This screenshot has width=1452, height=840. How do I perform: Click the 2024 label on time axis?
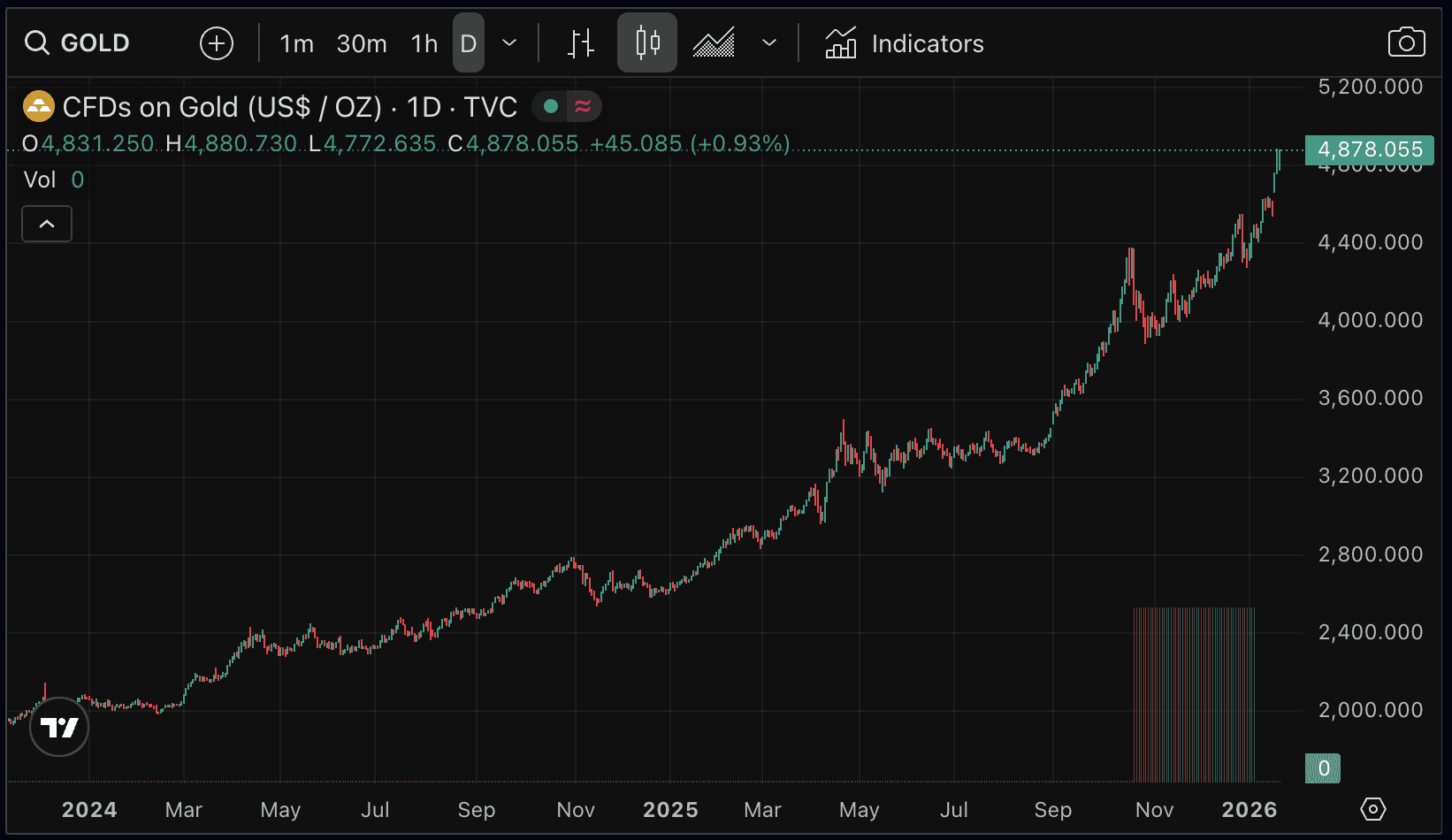89,810
